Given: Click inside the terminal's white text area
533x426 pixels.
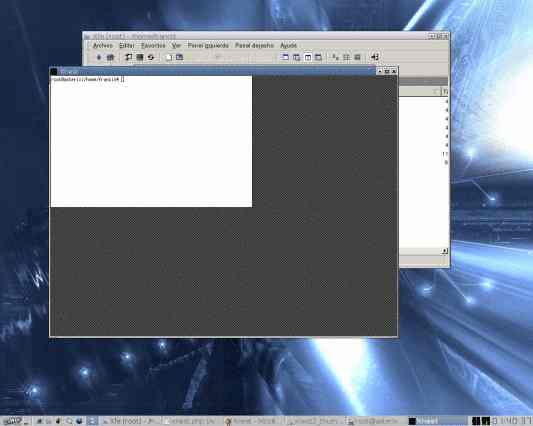Looking at the screenshot, I should tap(151, 141).
